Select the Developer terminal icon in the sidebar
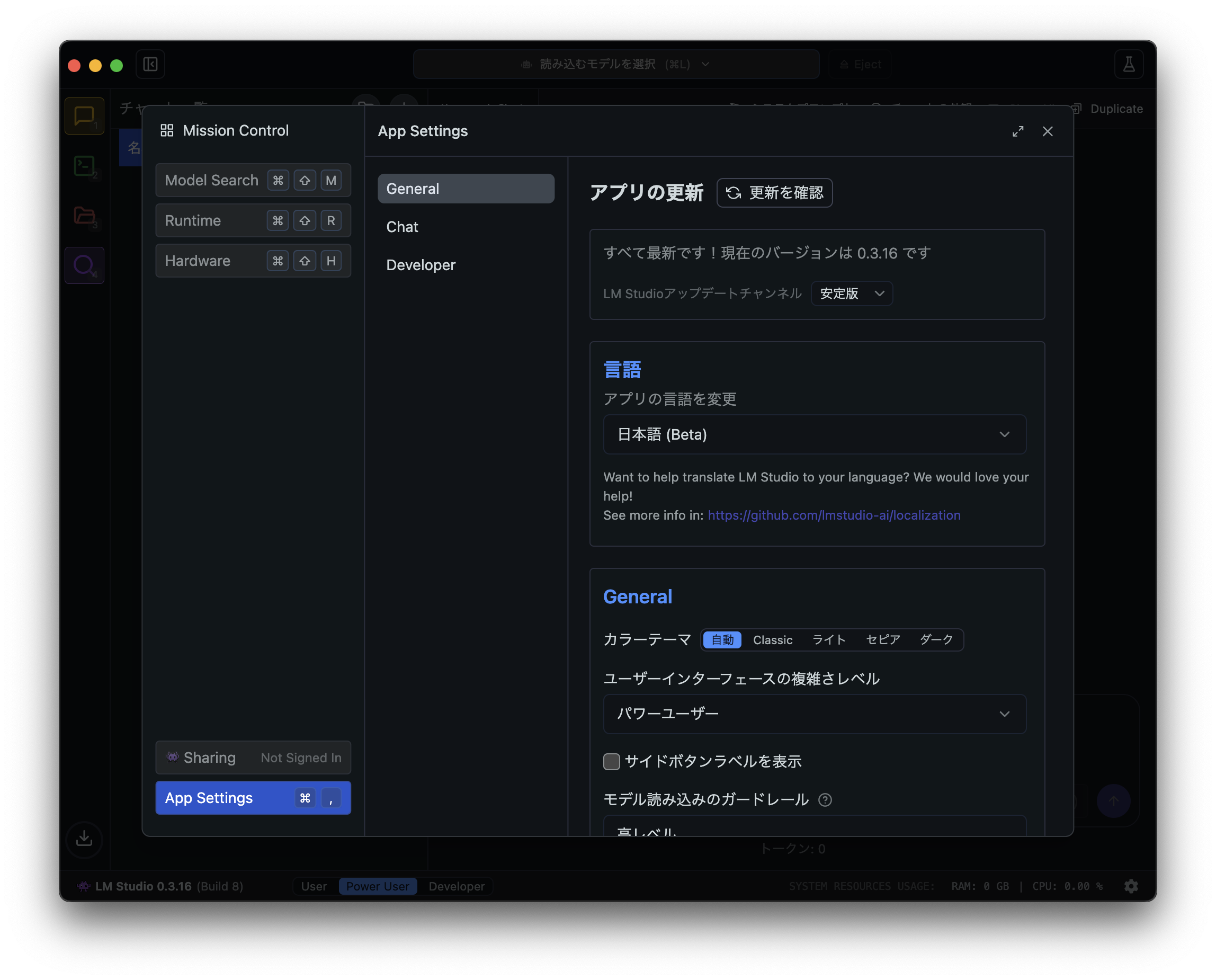The height and width of the screenshot is (980, 1216). (84, 166)
